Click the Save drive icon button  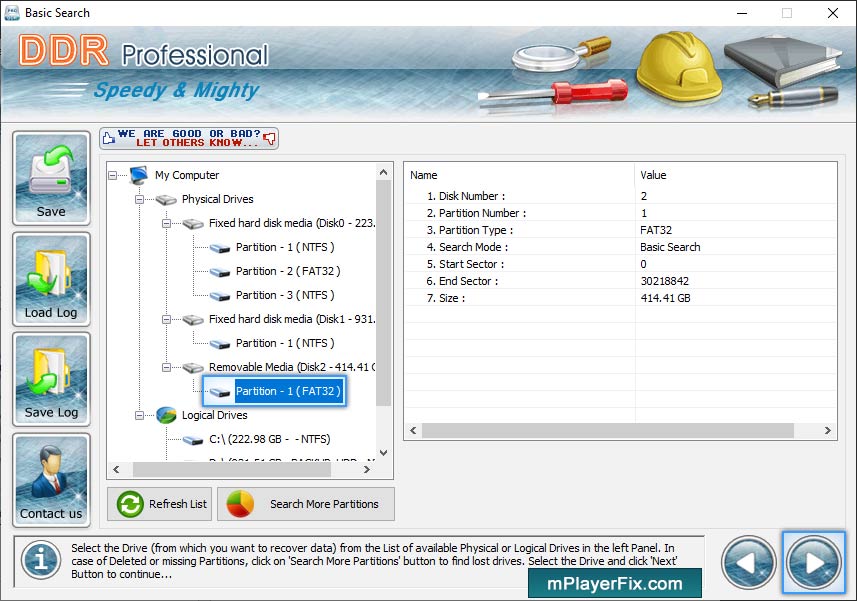click(51, 178)
